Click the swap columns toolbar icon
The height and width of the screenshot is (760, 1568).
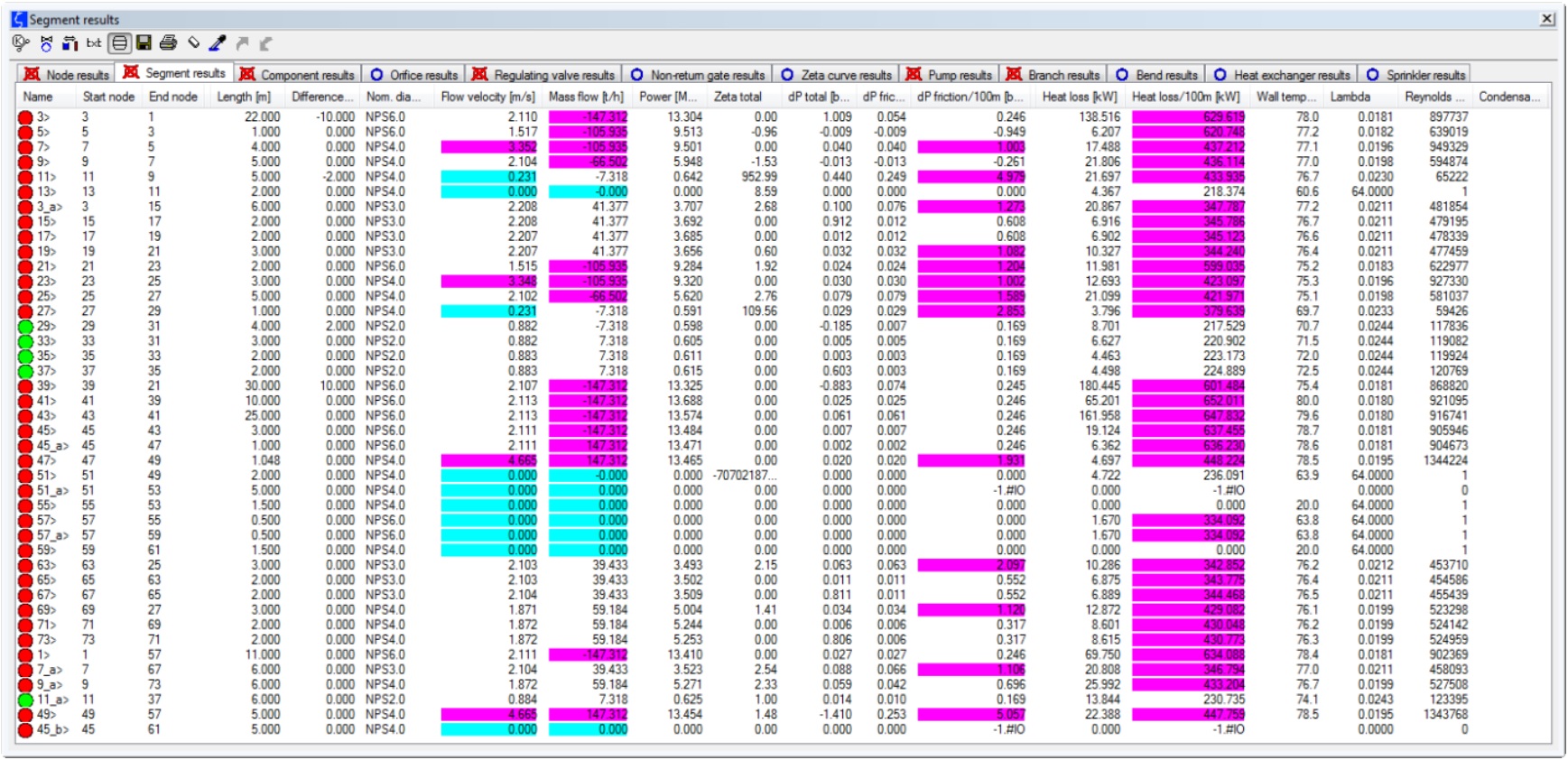[x=70, y=42]
